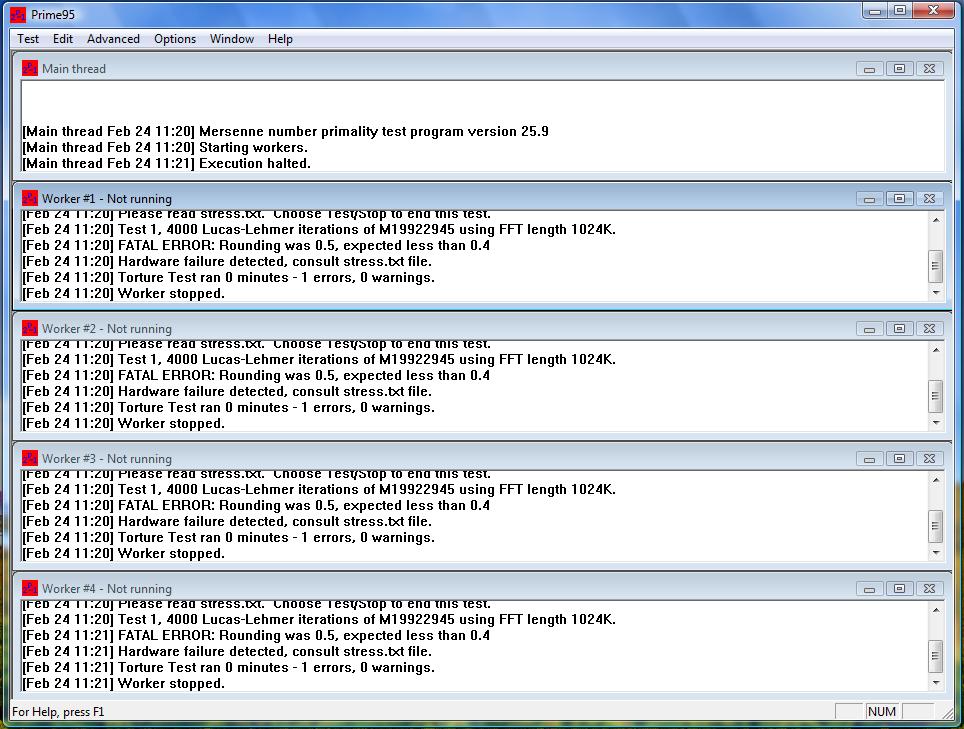This screenshot has height=729, width=964.
Task: Click Worker #3 scrollbar thumb
Action: click(936, 526)
